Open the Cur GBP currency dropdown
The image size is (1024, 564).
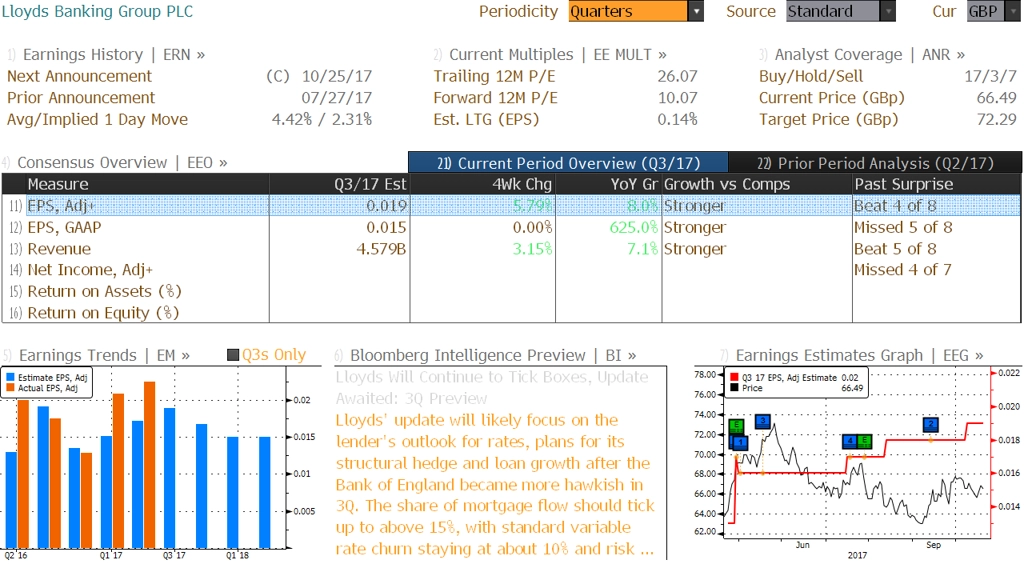[993, 11]
